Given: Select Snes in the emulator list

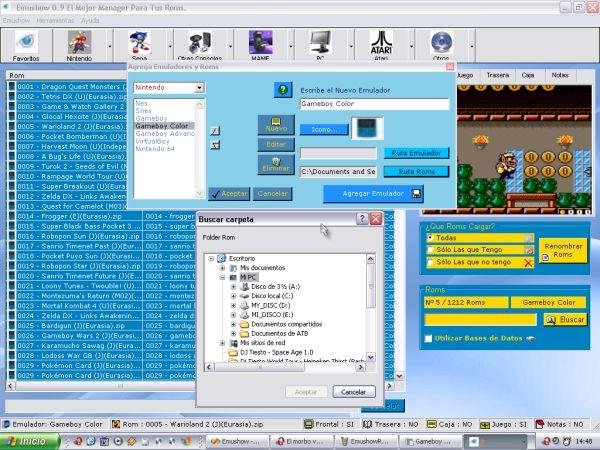Looking at the screenshot, I should pyautogui.click(x=143, y=111).
